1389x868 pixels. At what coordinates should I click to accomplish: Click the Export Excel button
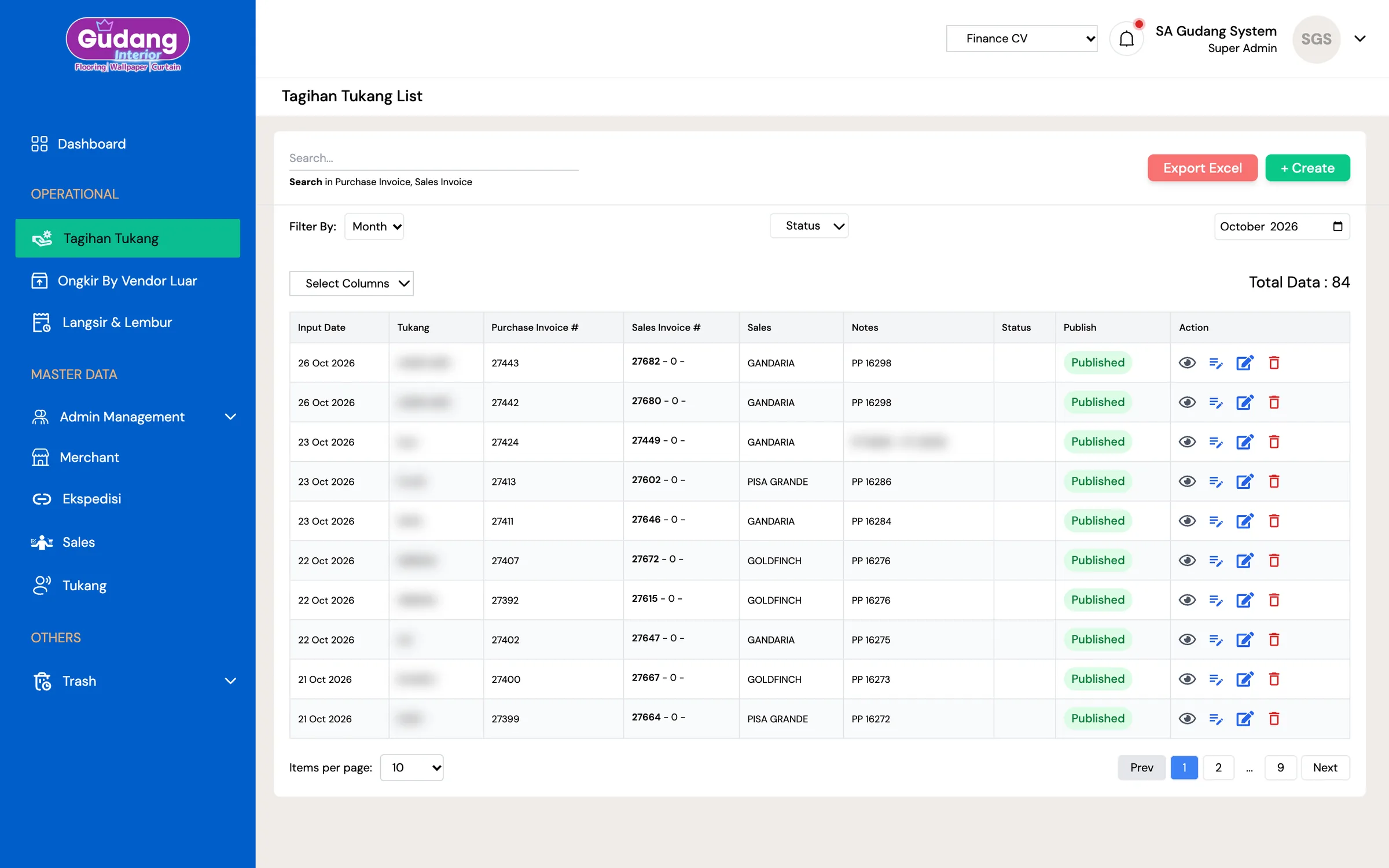pyautogui.click(x=1202, y=168)
